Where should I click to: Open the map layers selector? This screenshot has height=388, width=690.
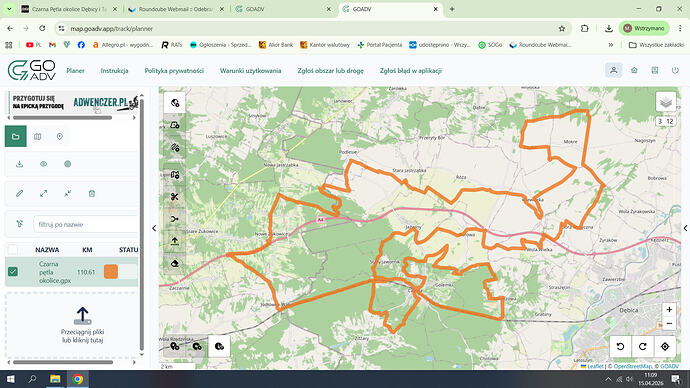pyautogui.click(x=666, y=102)
